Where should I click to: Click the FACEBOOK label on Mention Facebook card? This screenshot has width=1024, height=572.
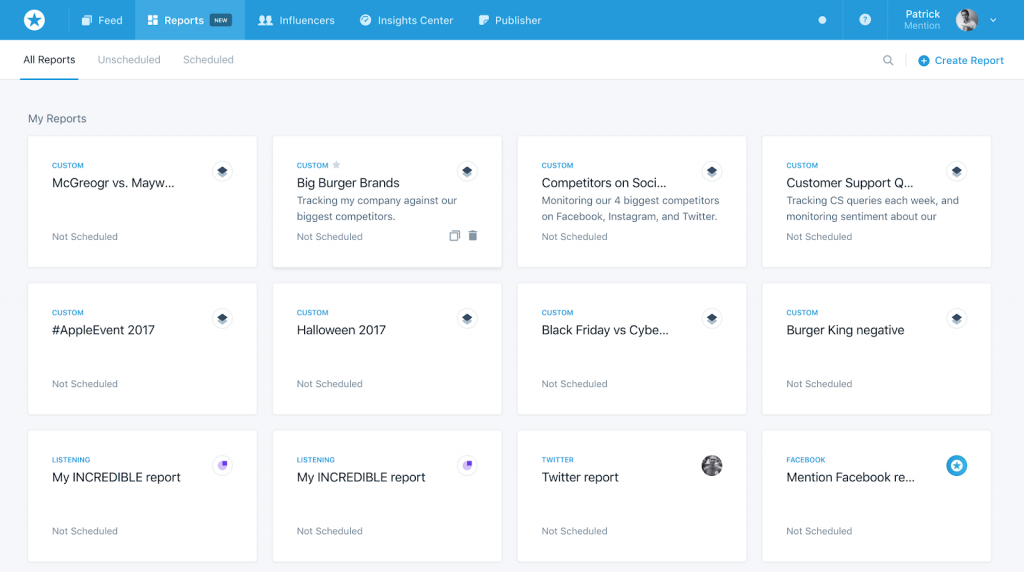pos(805,460)
